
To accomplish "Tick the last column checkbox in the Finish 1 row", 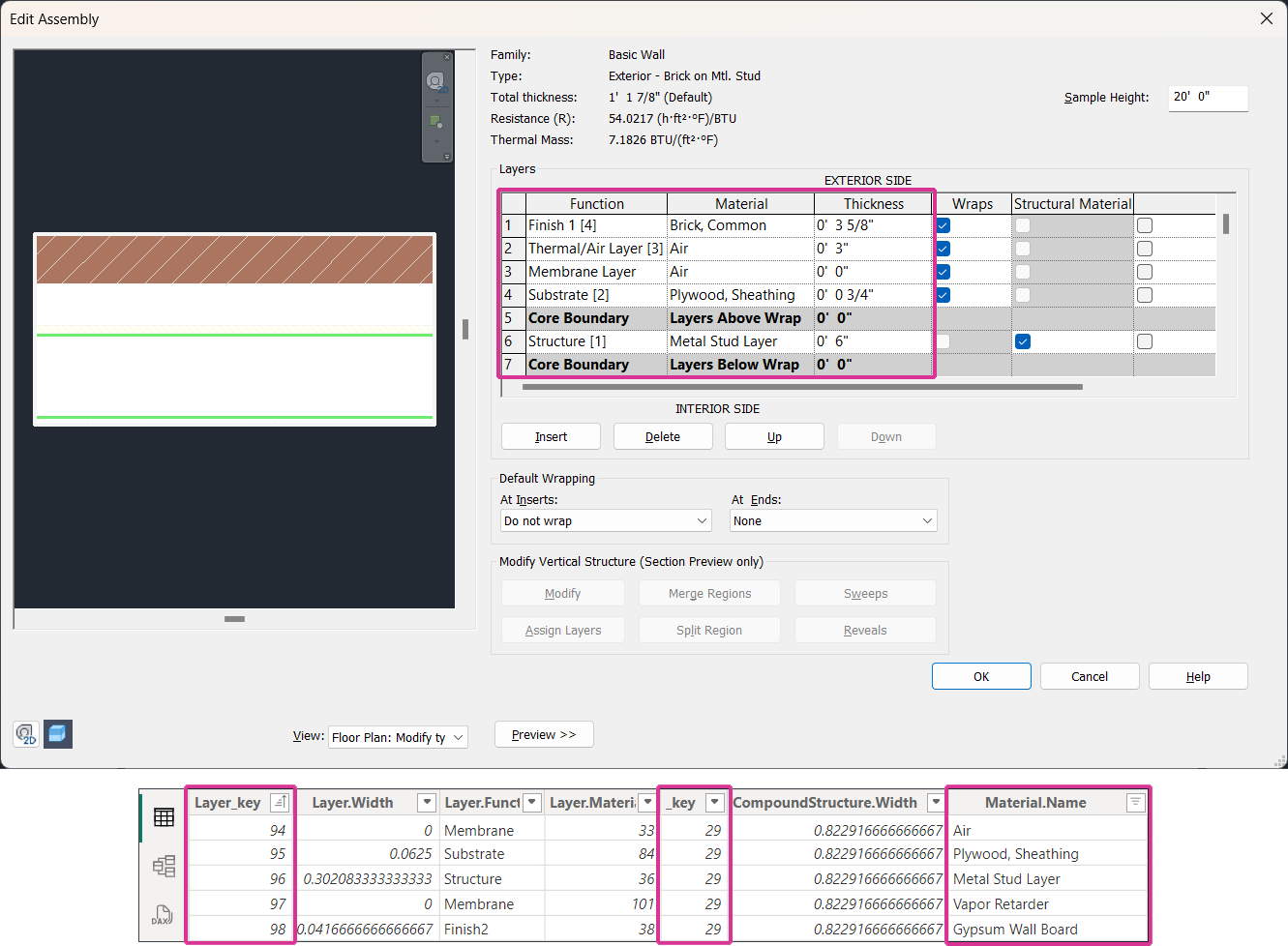I will (1145, 225).
